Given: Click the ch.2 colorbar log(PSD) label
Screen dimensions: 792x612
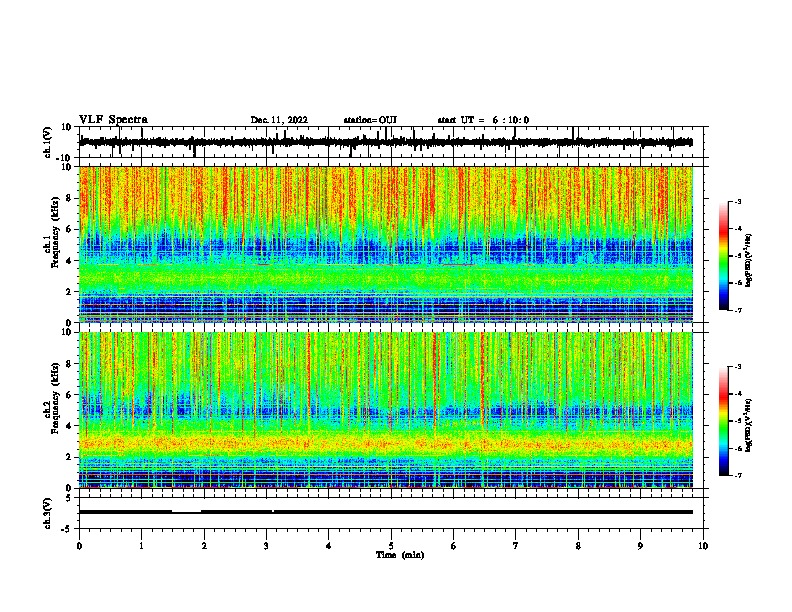Looking at the screenshot, I should 749,425.
